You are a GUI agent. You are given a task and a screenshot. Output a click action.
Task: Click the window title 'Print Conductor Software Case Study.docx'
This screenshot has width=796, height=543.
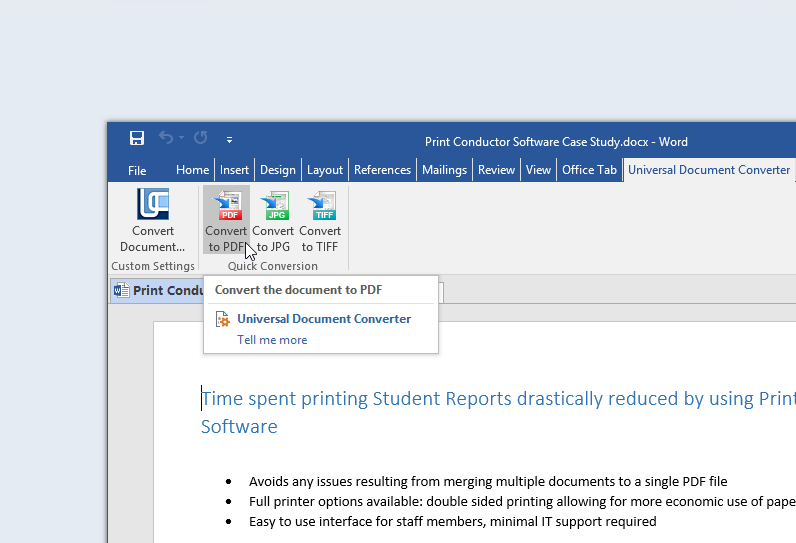pos(537,142)
